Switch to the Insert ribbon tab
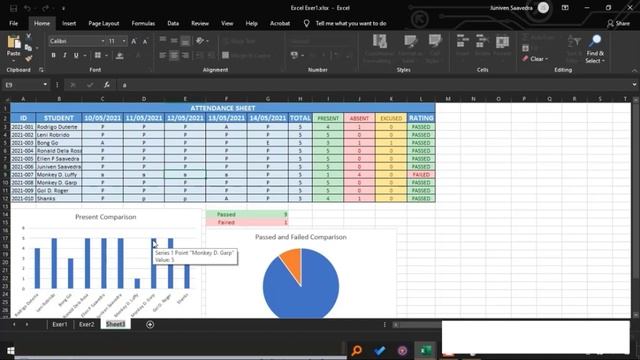640x360 pixels. click(69, 23)
